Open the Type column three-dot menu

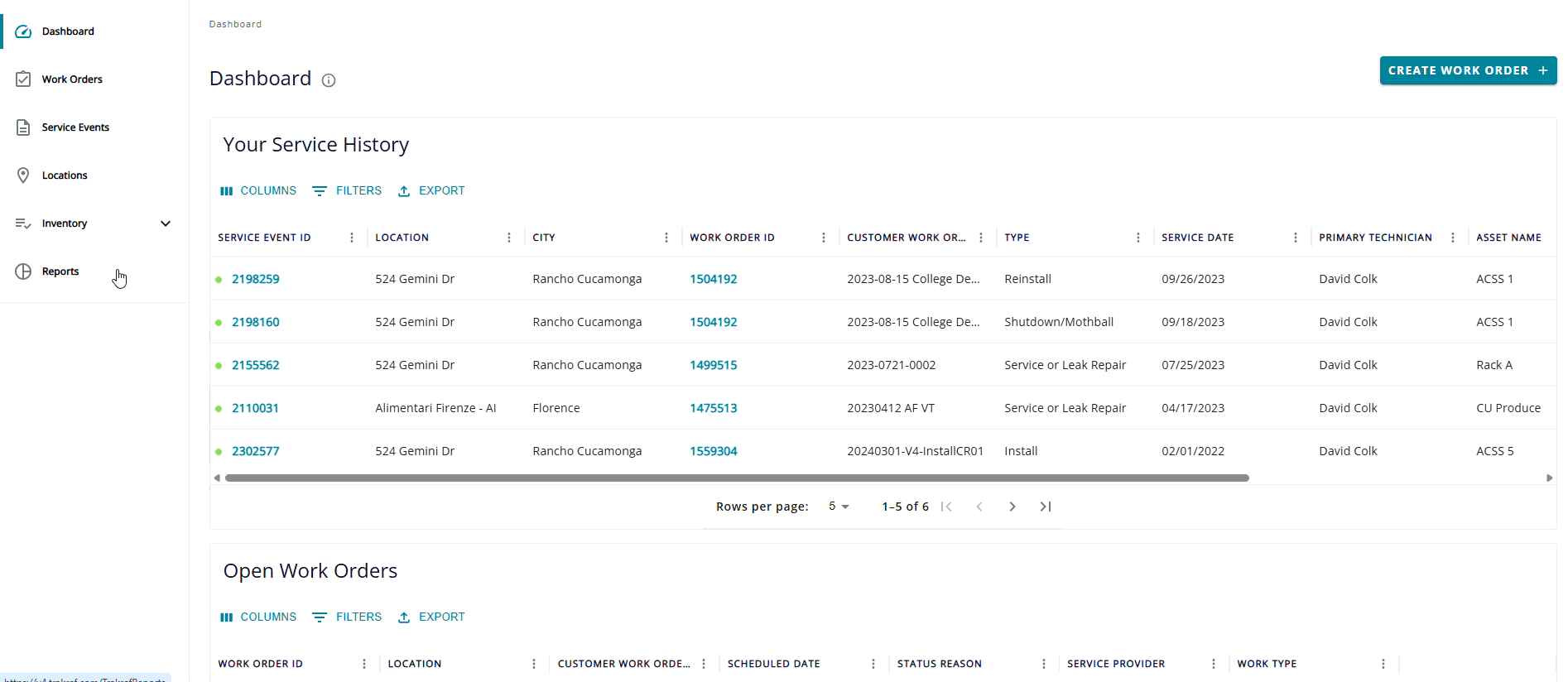[x=1138, y=238]
